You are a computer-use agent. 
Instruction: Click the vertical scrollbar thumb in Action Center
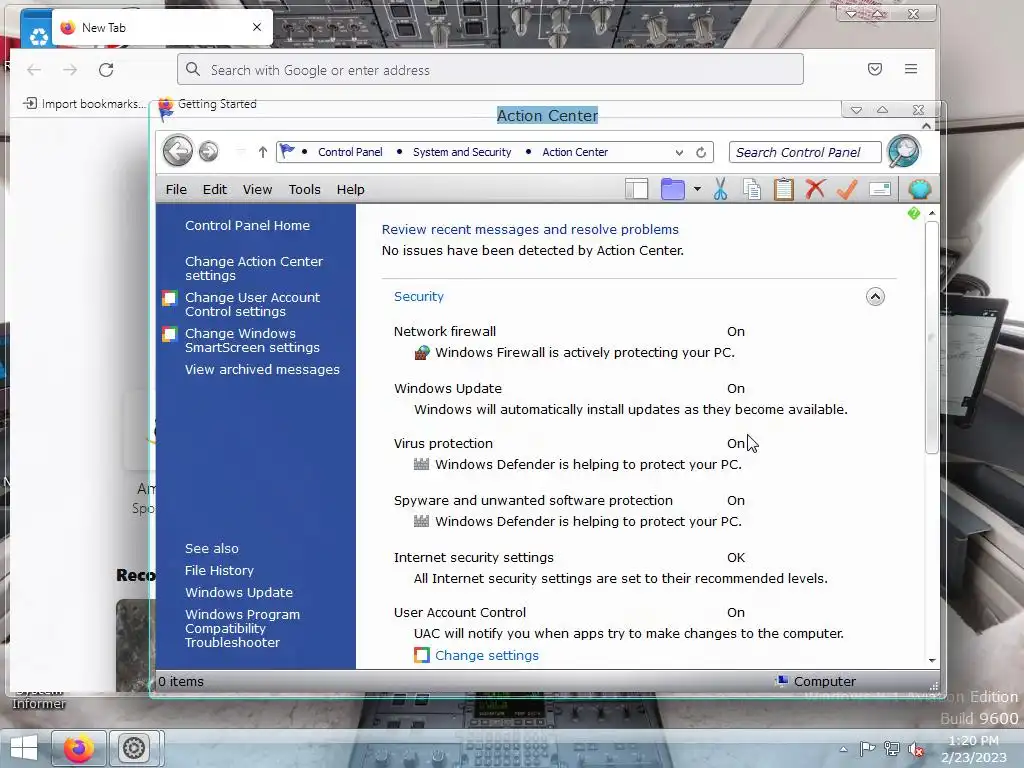[x=932, y=338]
